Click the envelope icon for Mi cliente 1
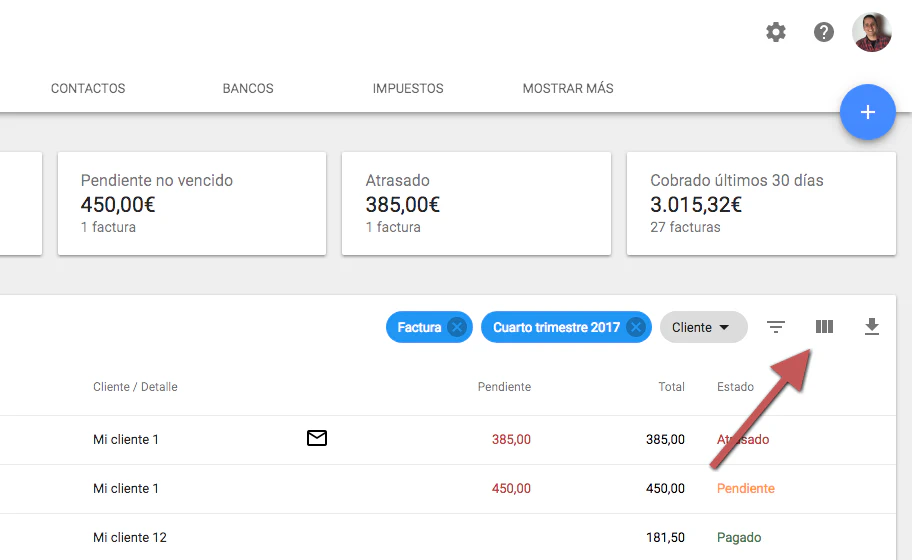 pos(317,438)
